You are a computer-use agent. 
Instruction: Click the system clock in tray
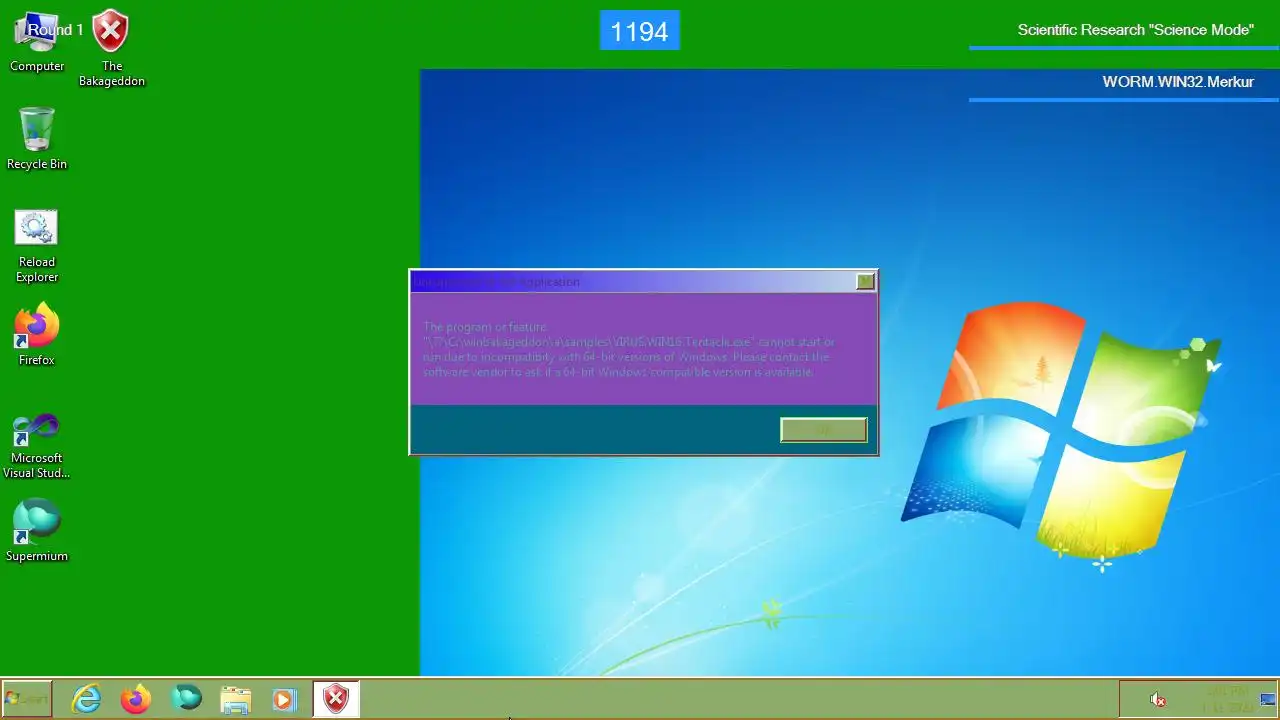(x=1227, y=699)
